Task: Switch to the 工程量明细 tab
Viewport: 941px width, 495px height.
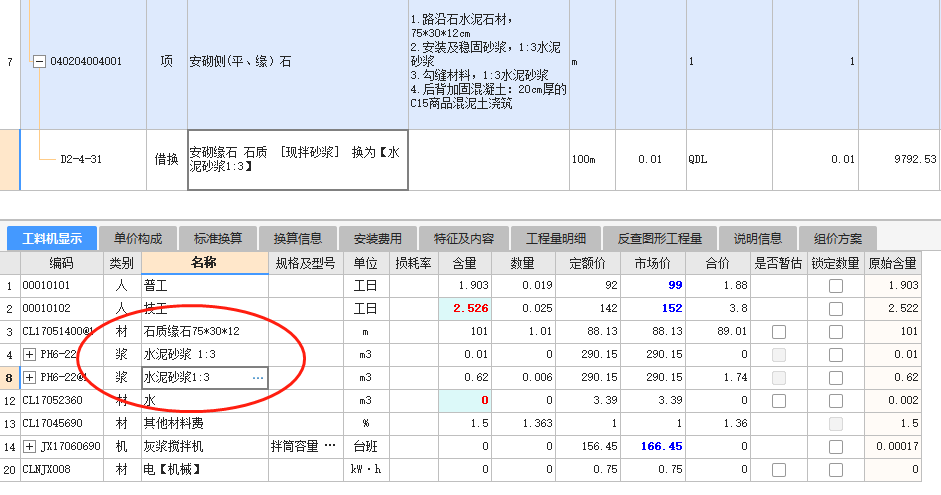Action: click(556, 238)
